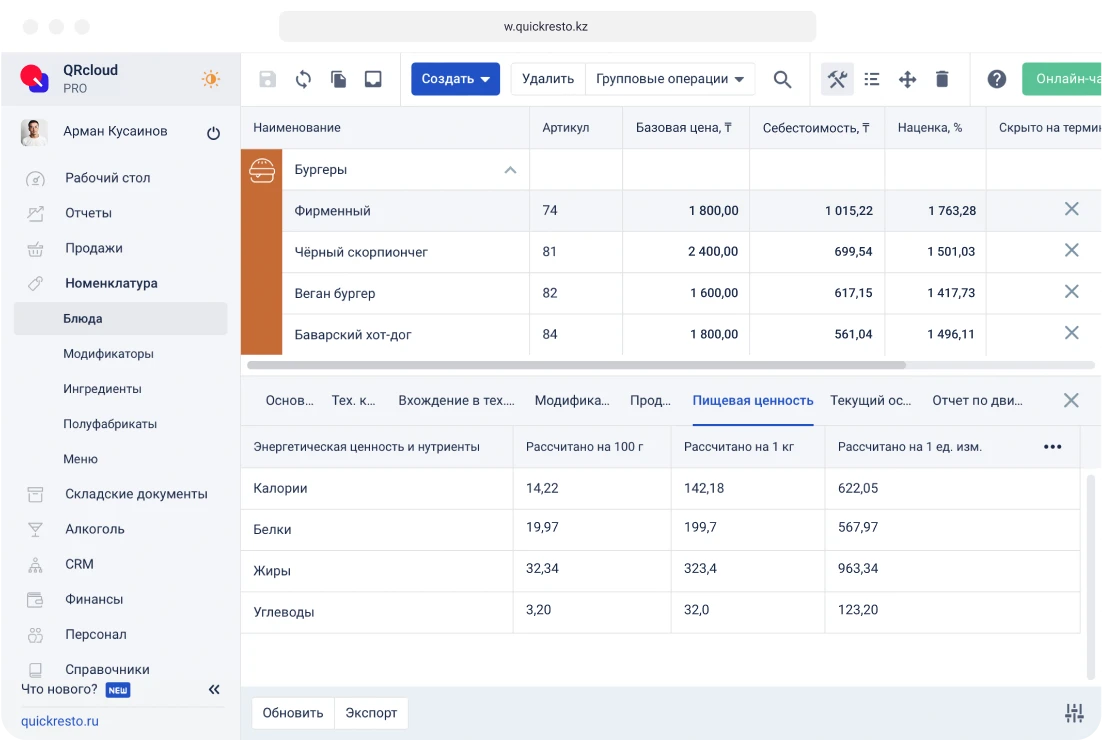Image resolution: width=1102 pixels, height=740 pixels.
Task: Click the Обновить button
Action: tap(292, 712)
